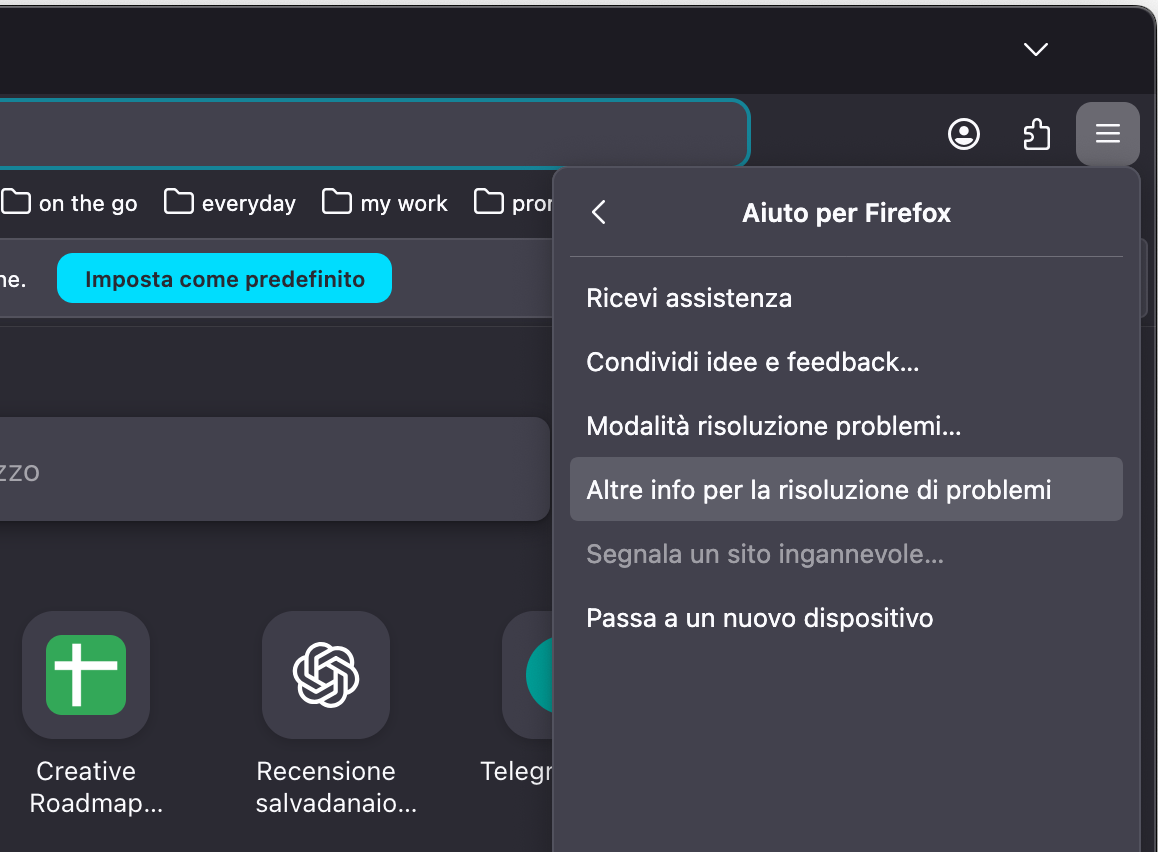Open Recensione salvadanaio ChatGPT shortcut
The image size is (1158, 852).
326,675
